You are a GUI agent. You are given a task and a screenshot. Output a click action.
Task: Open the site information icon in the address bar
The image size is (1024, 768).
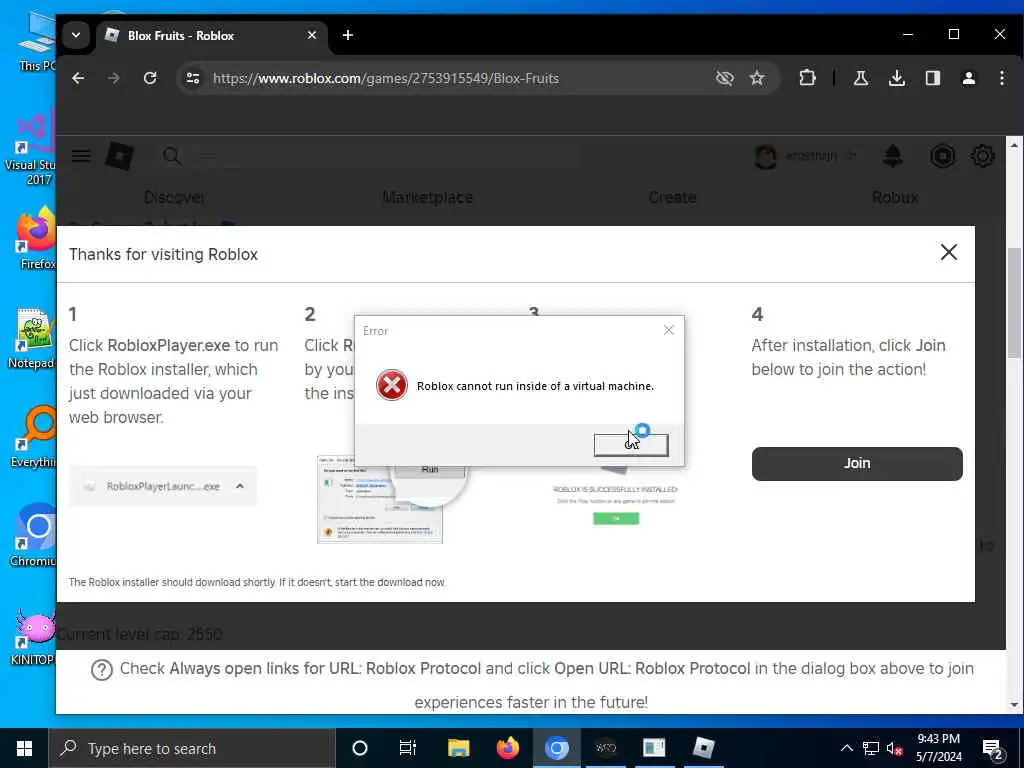tap(193, 78)
